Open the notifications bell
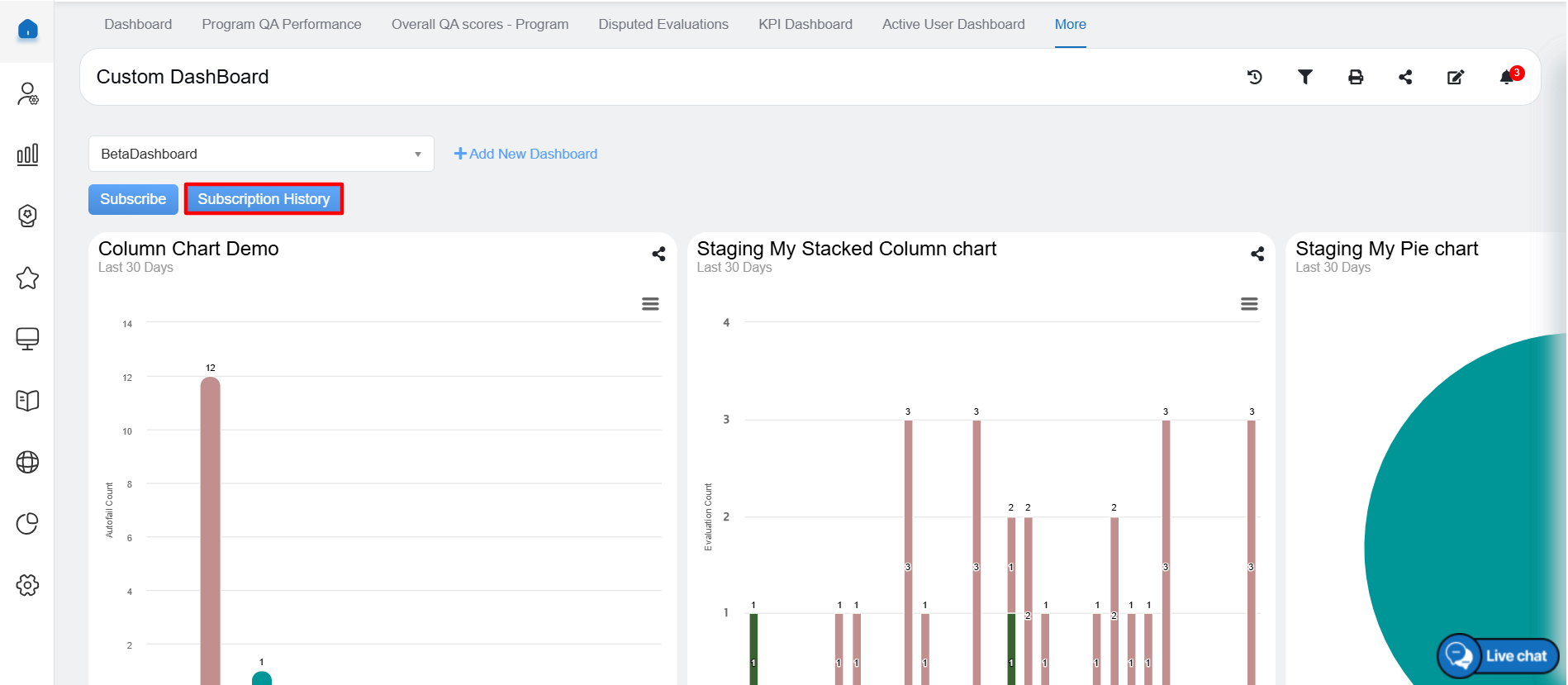The width and height of the screenshot is (1568, 685). click(1507, 77)
